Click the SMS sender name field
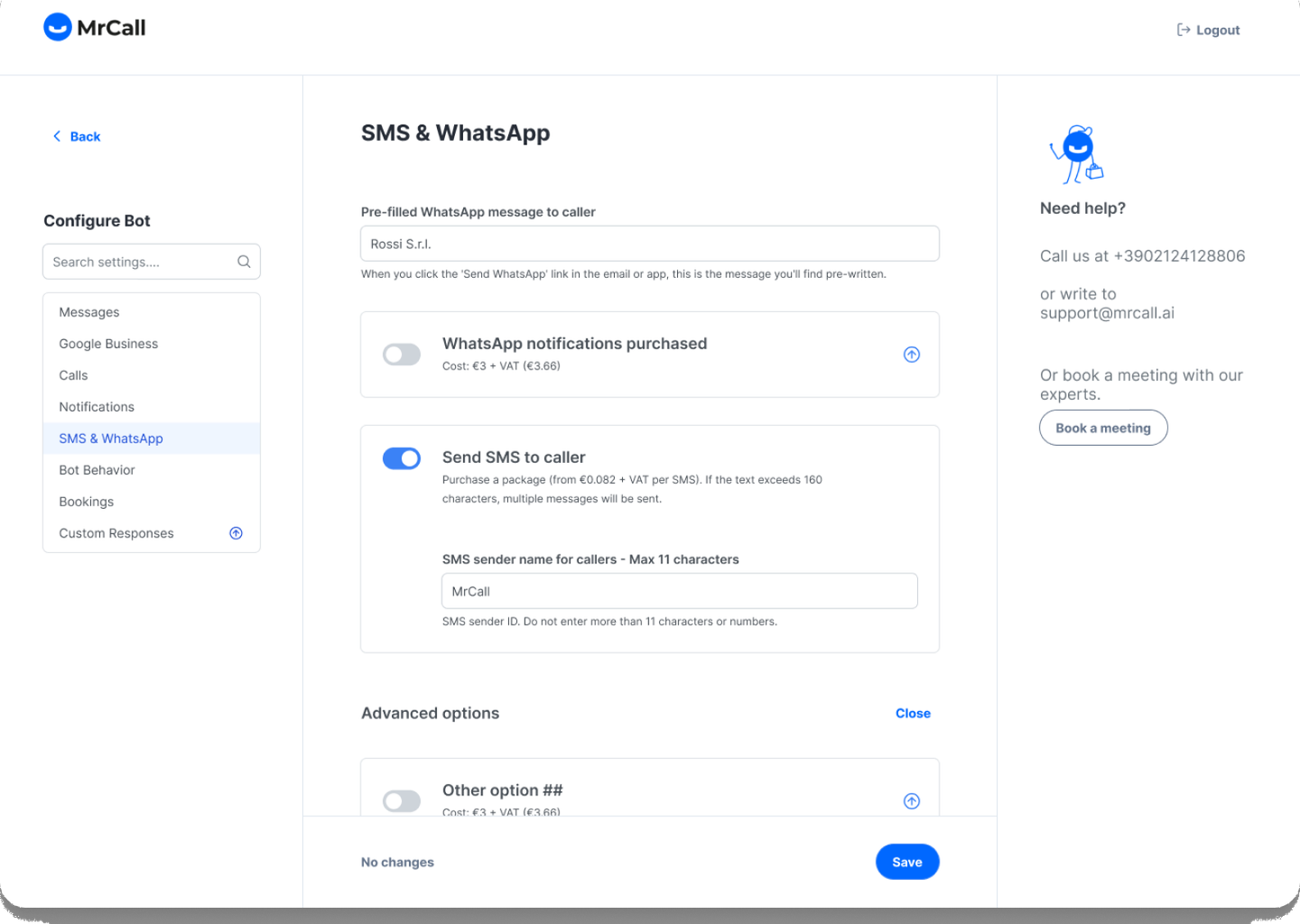 (x=680, y=591)
